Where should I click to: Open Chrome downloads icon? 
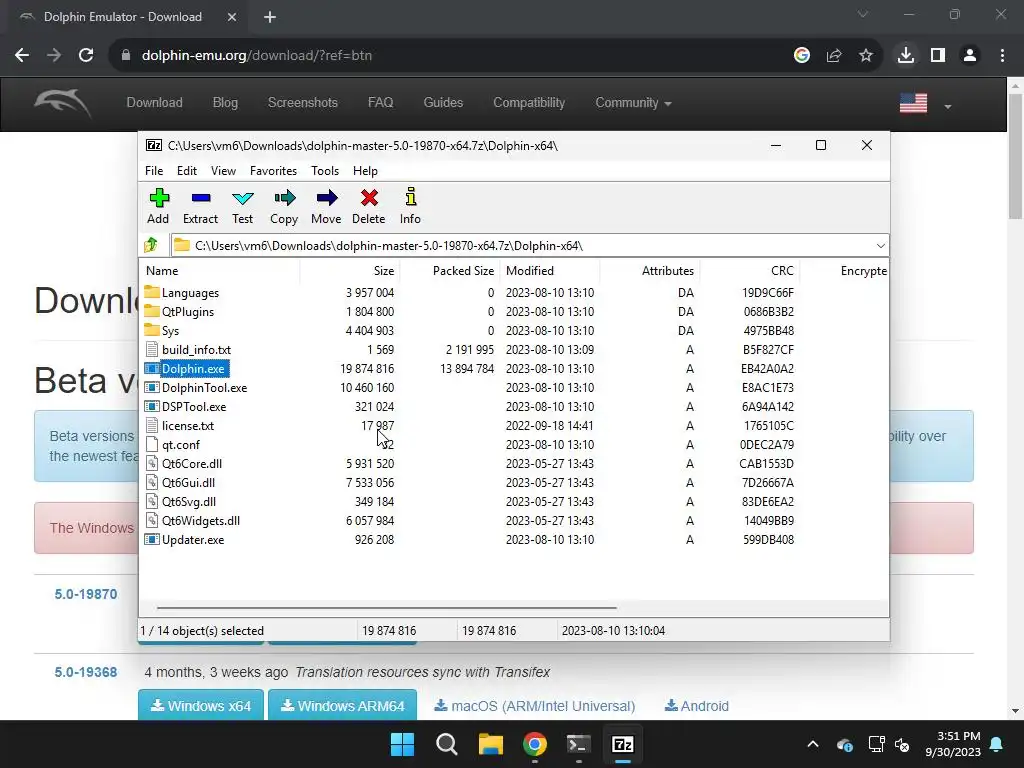(906, 56)
